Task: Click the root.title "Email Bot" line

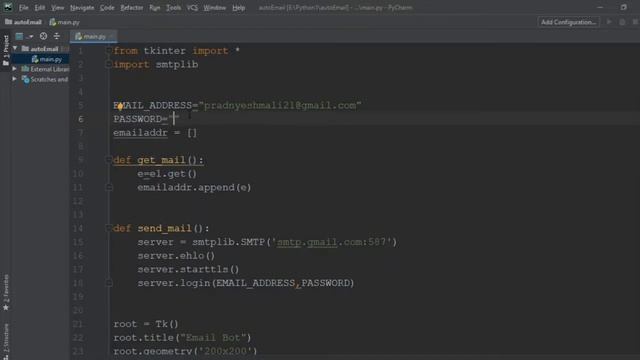Action: coord(182,338)
